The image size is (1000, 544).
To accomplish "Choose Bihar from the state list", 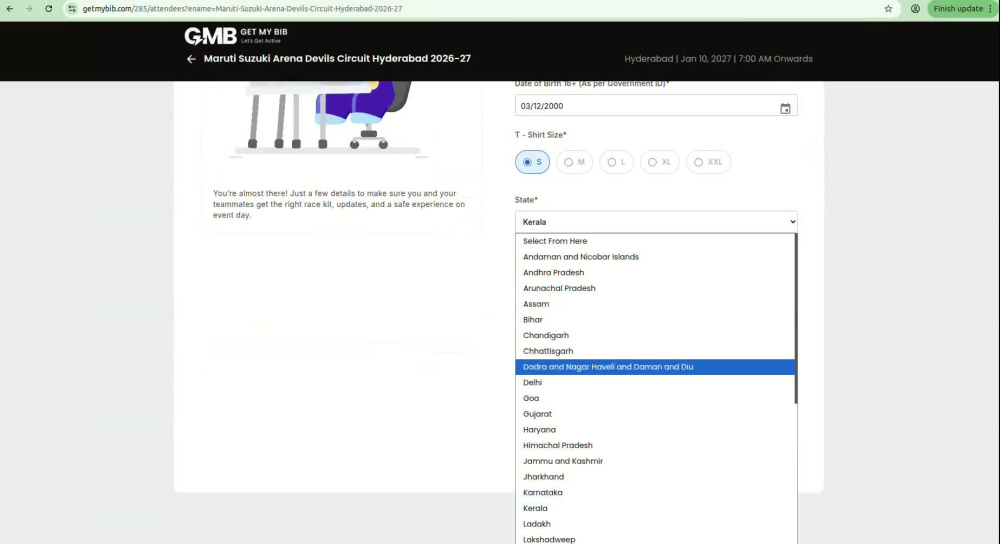I will 655,320.
